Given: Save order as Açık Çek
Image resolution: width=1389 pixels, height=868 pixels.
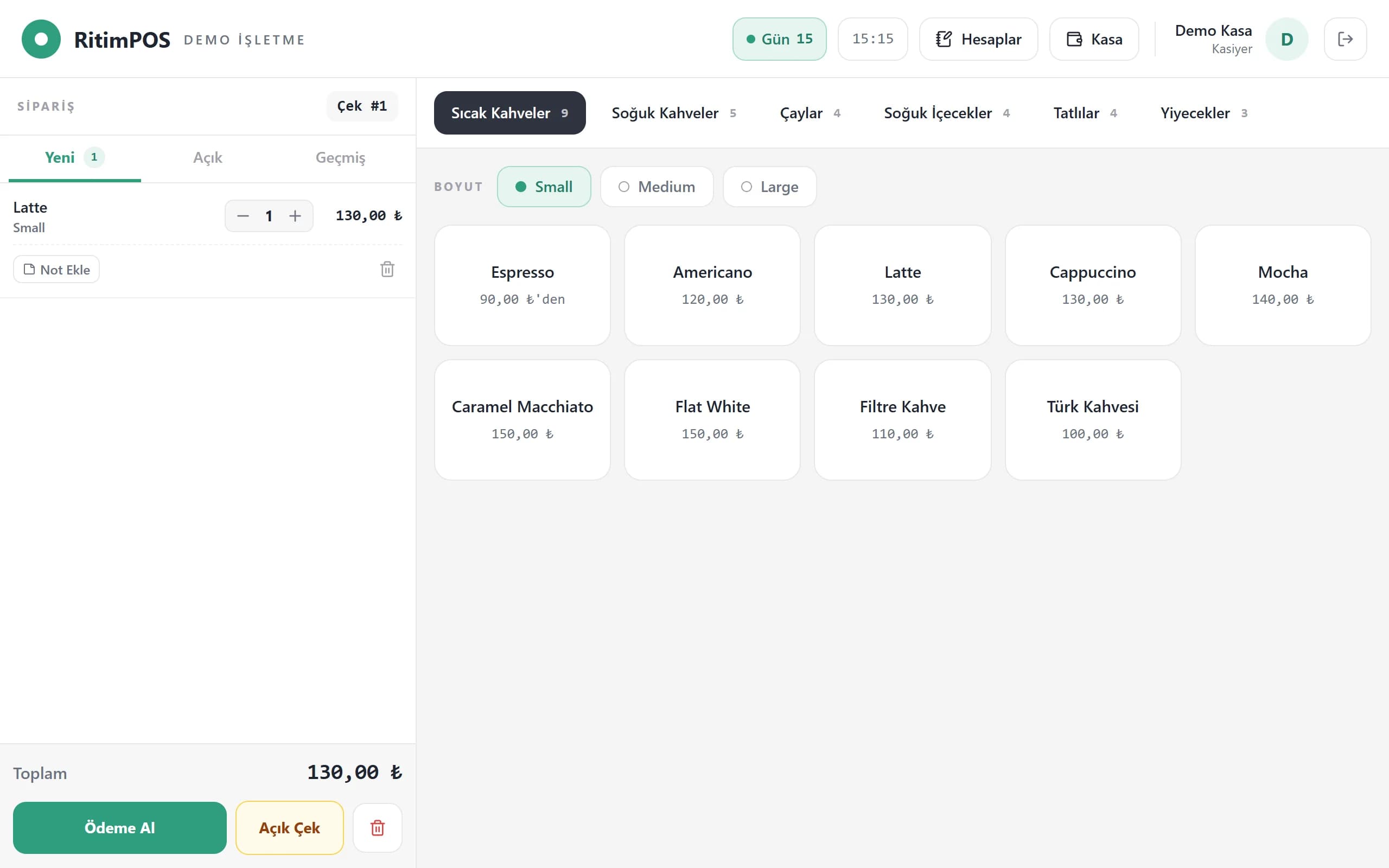Looking at the screenshot, I should pyautogui.click(x=289, y=828).
